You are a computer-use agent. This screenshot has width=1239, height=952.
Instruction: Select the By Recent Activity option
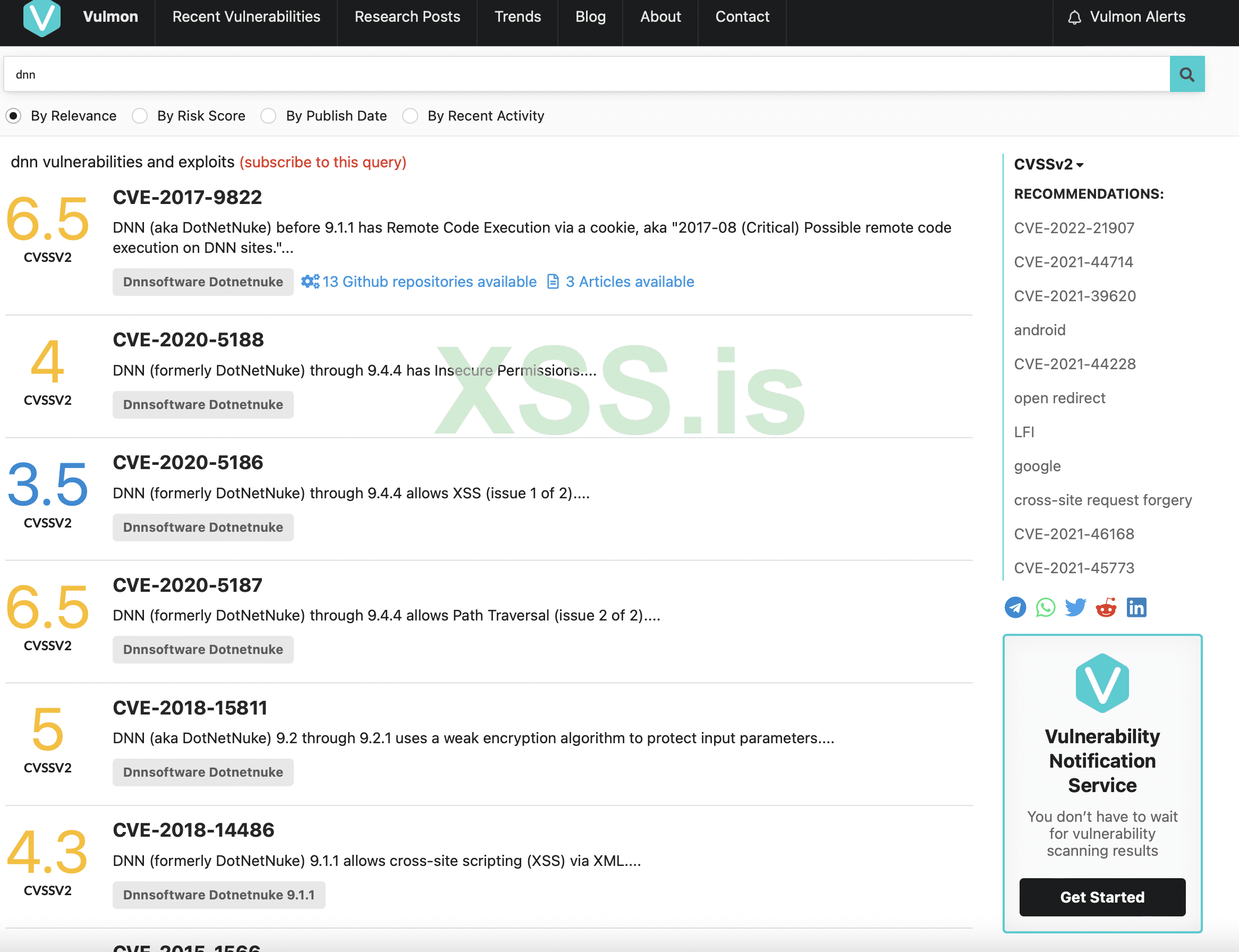pyautogui.click(x=410, y=116)
